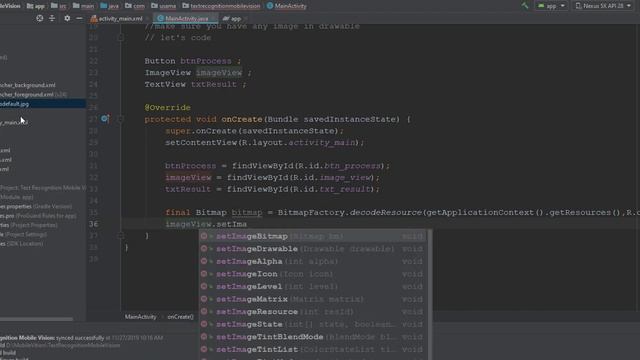
Task: Select the highlighted default.jpg file
Action: click(42, 104)
